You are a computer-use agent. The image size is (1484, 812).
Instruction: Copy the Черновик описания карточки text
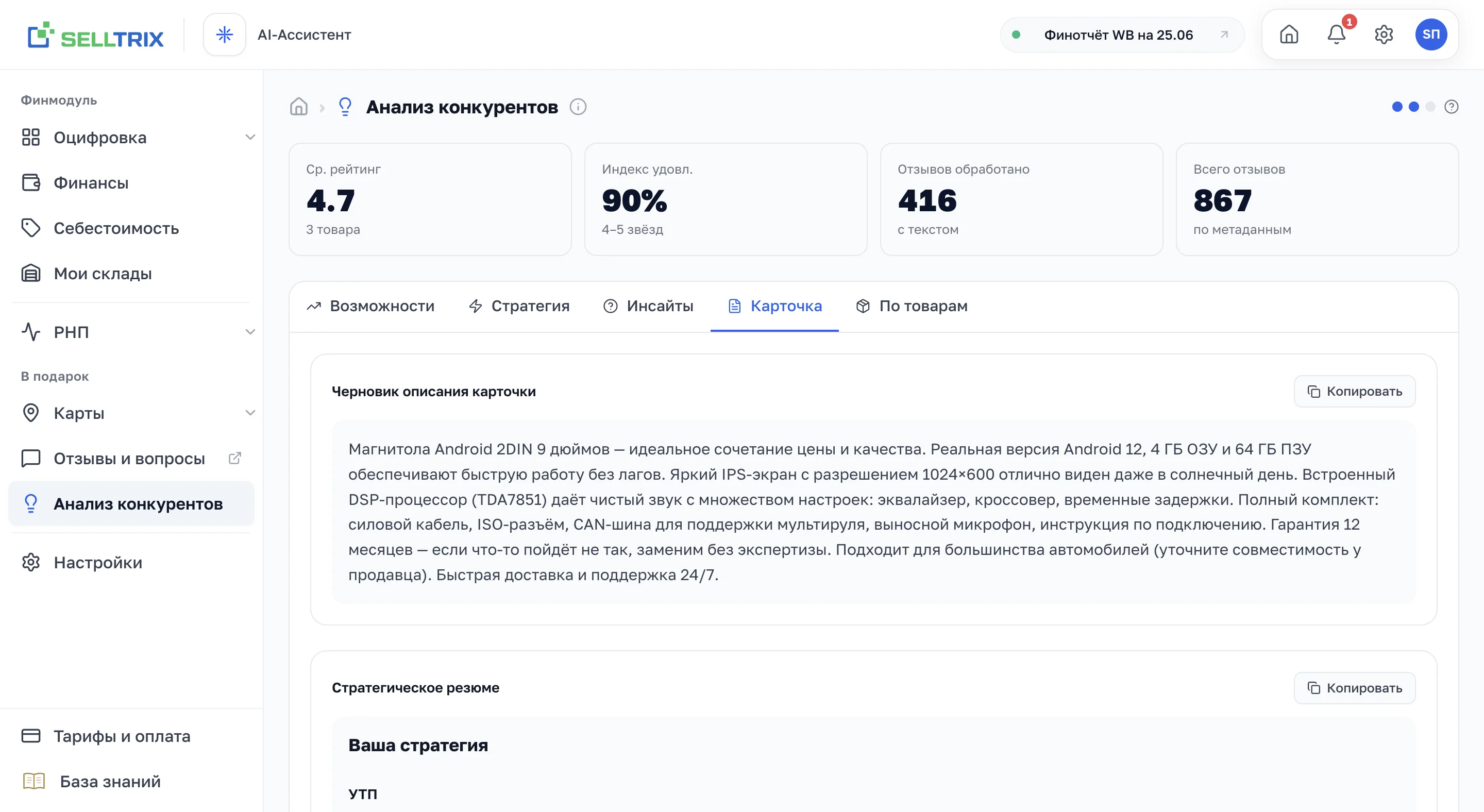1354,391
